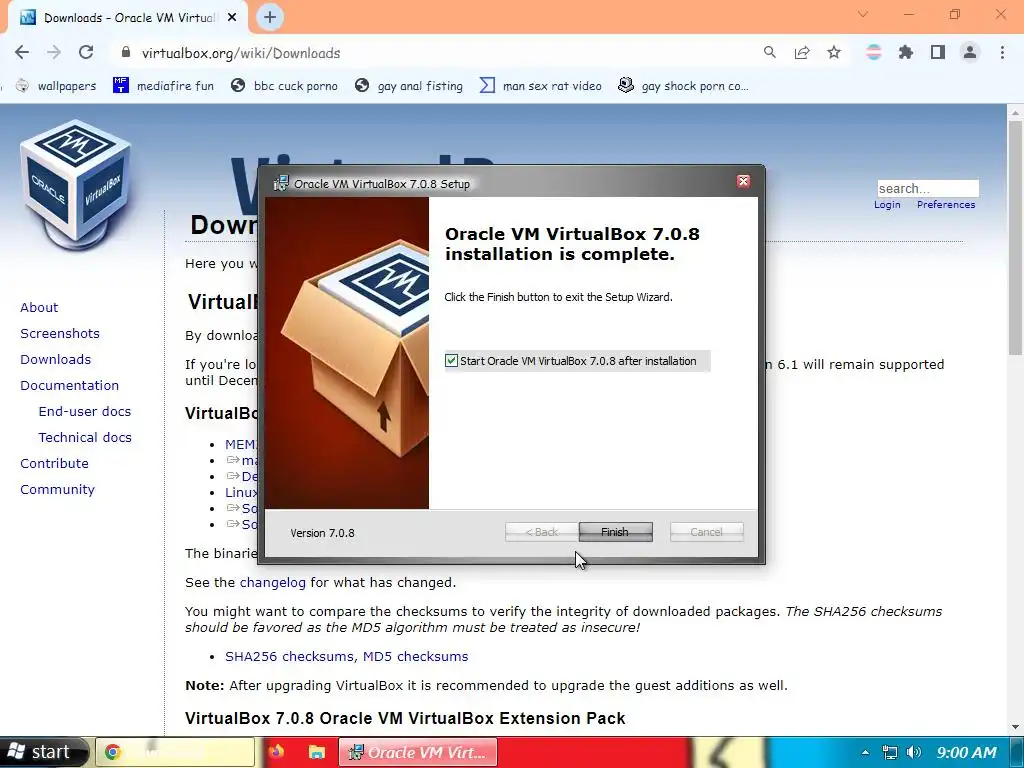The width and height of the screenshot is (1024, 768).
Task: Open the tab search chevron
Action: click(863, 14)
